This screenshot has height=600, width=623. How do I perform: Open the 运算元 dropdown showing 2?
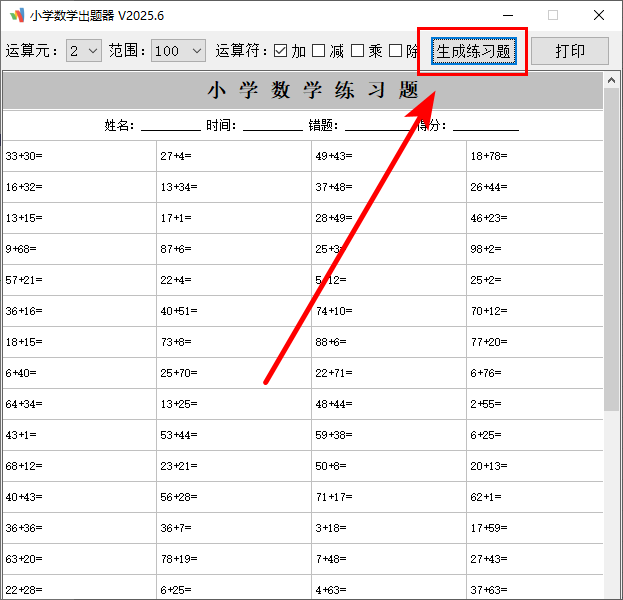click(84, 51)
